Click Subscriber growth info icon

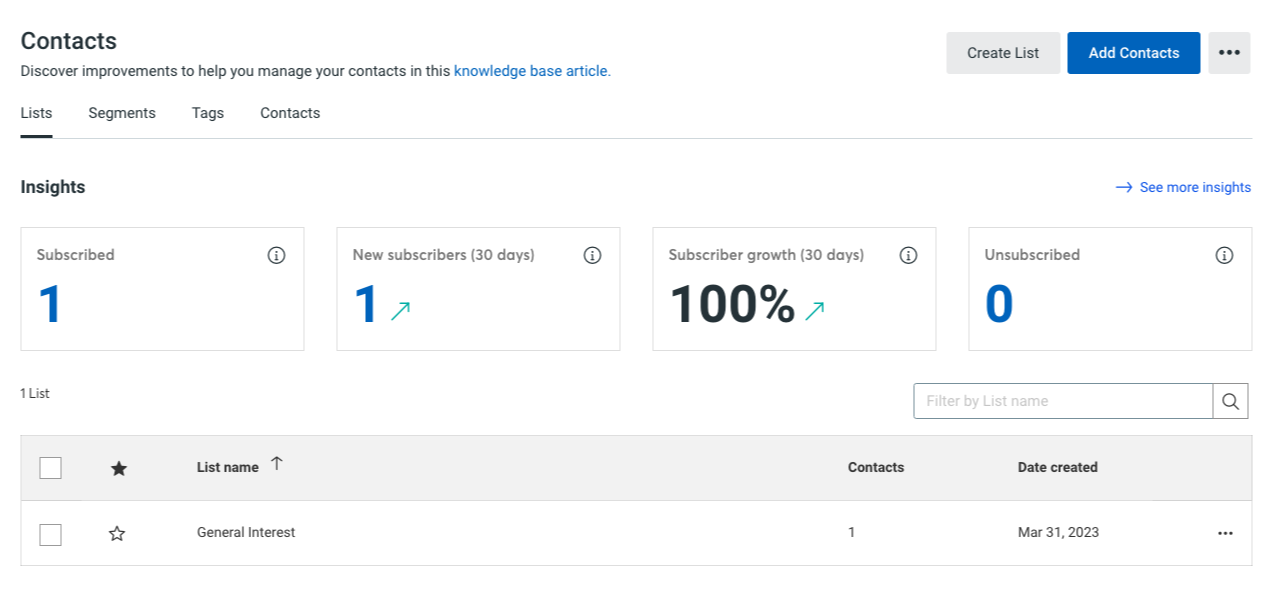[908, 255]
